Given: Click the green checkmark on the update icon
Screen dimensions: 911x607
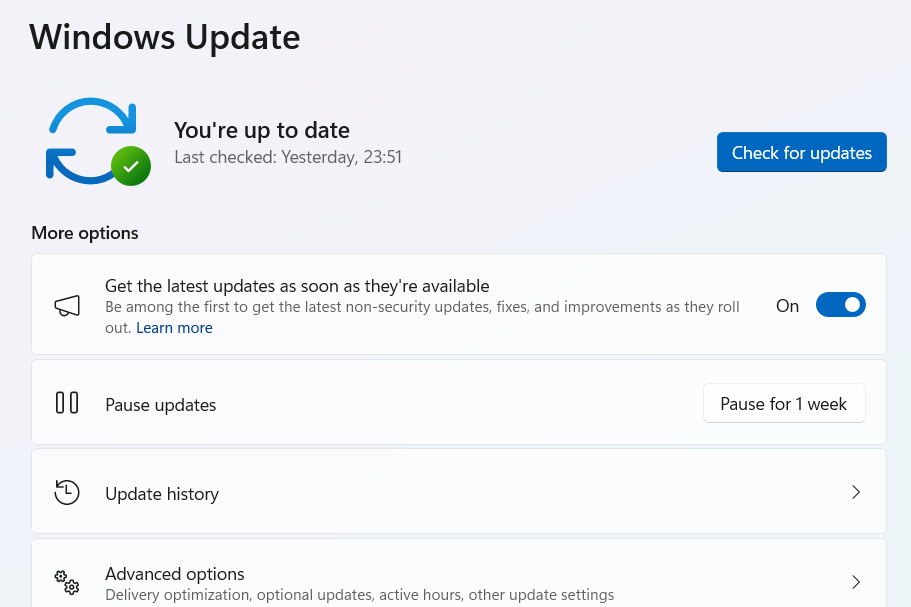Looking at the screenshot, I should click(x=131, y=168).
